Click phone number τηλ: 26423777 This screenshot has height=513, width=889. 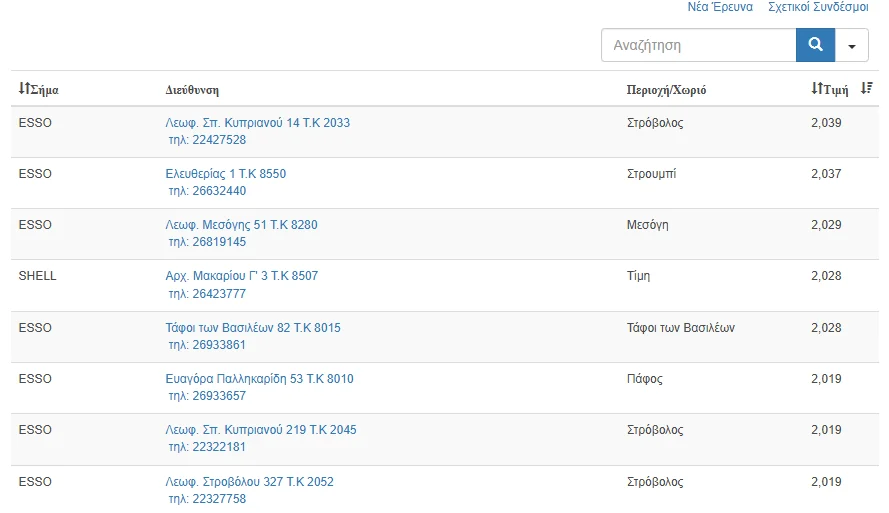[x=207, y=294]
